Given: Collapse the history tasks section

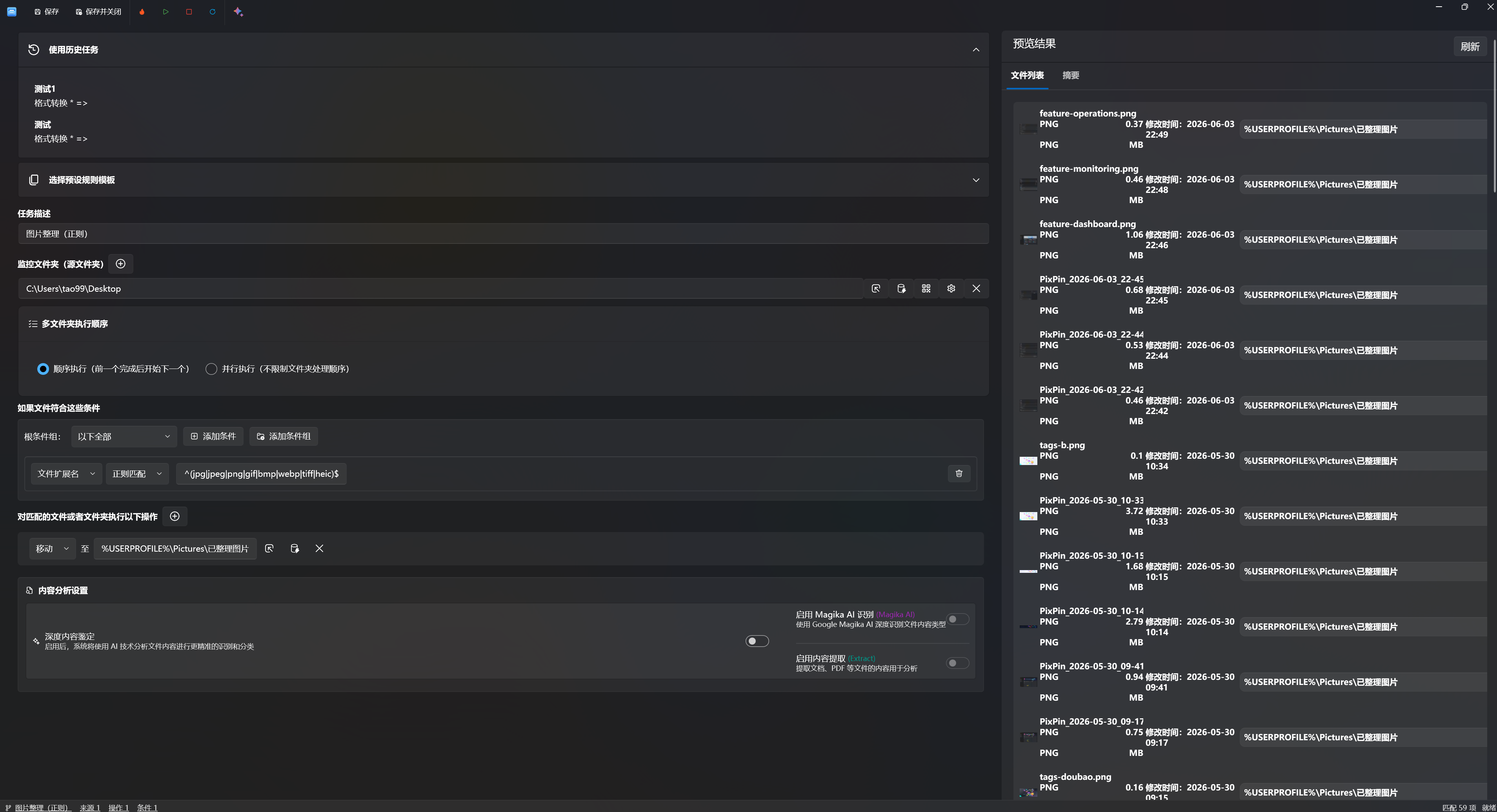Looking at the screenshot, I should [976, 50].
